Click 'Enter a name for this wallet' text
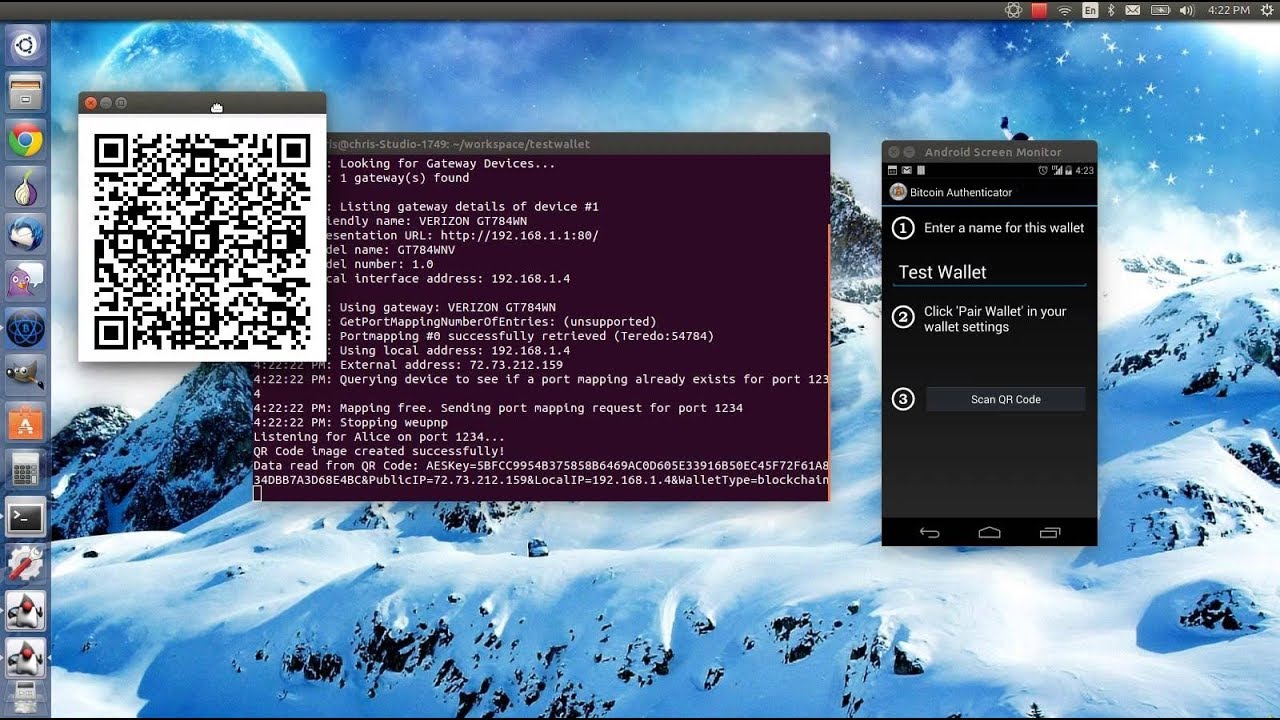Screen dimensions: 1280x720 (1004, 228)
